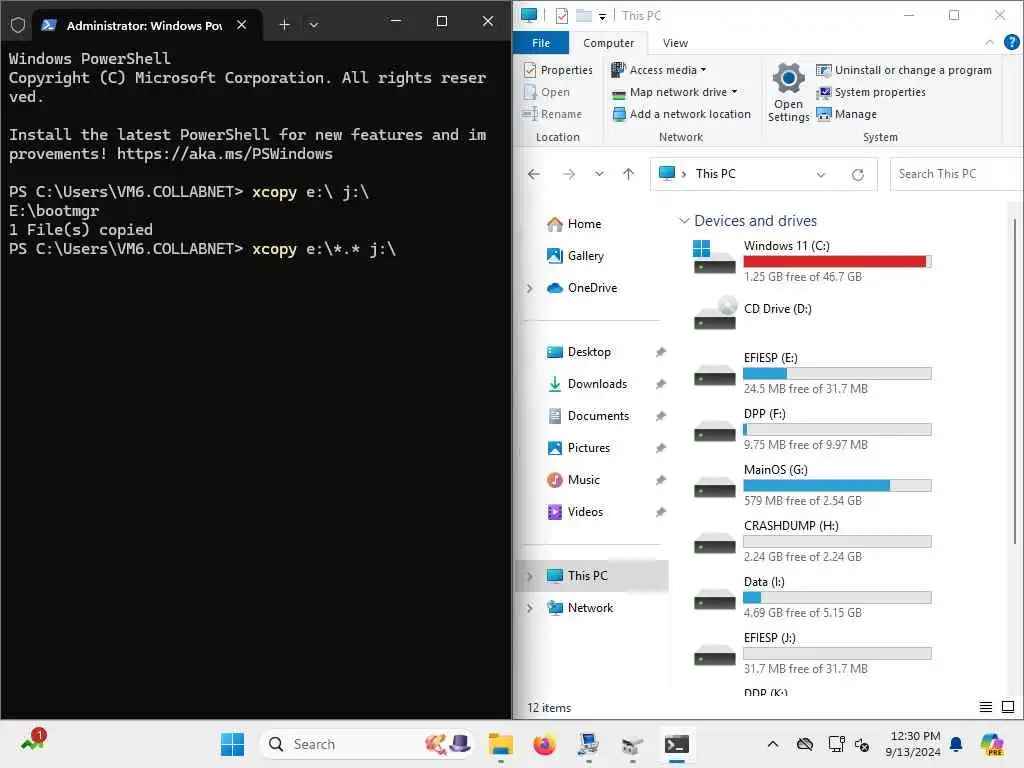Screen dimensions: 1024x768
Task: Open the Windows Start menu
Action: pos(232,744)
